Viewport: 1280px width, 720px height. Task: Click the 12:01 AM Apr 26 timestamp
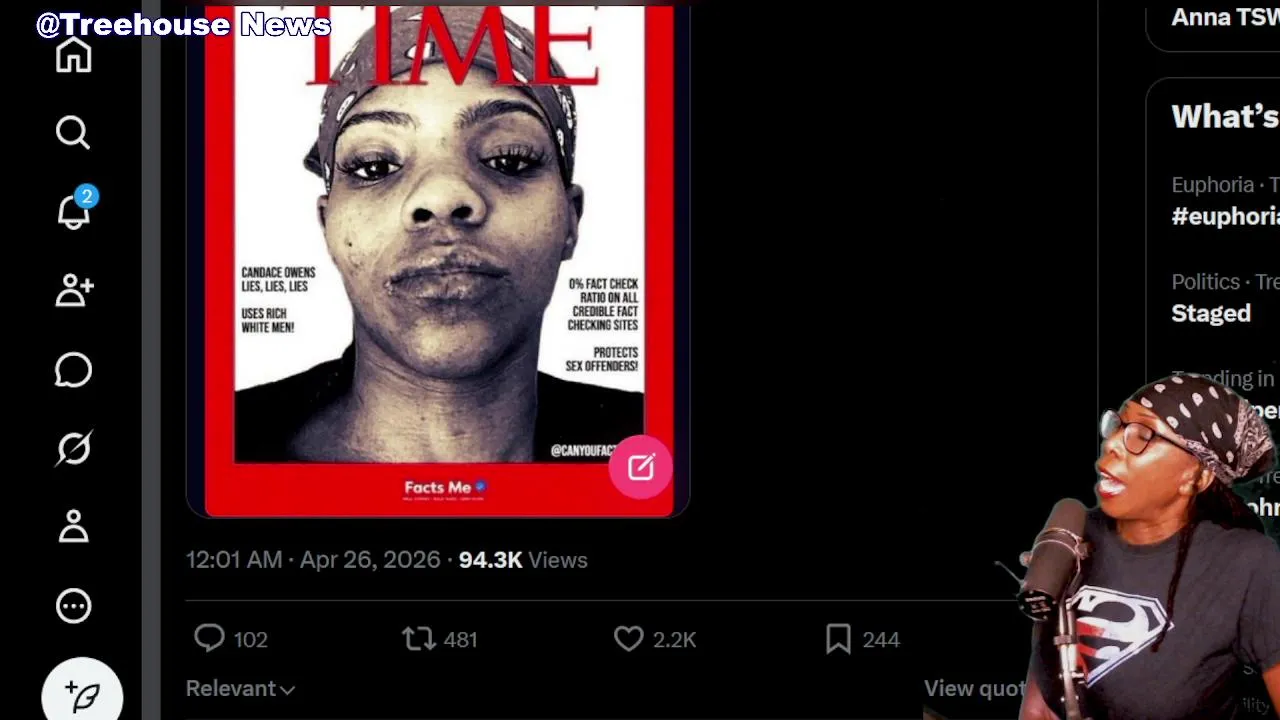[x=313, y=560]
